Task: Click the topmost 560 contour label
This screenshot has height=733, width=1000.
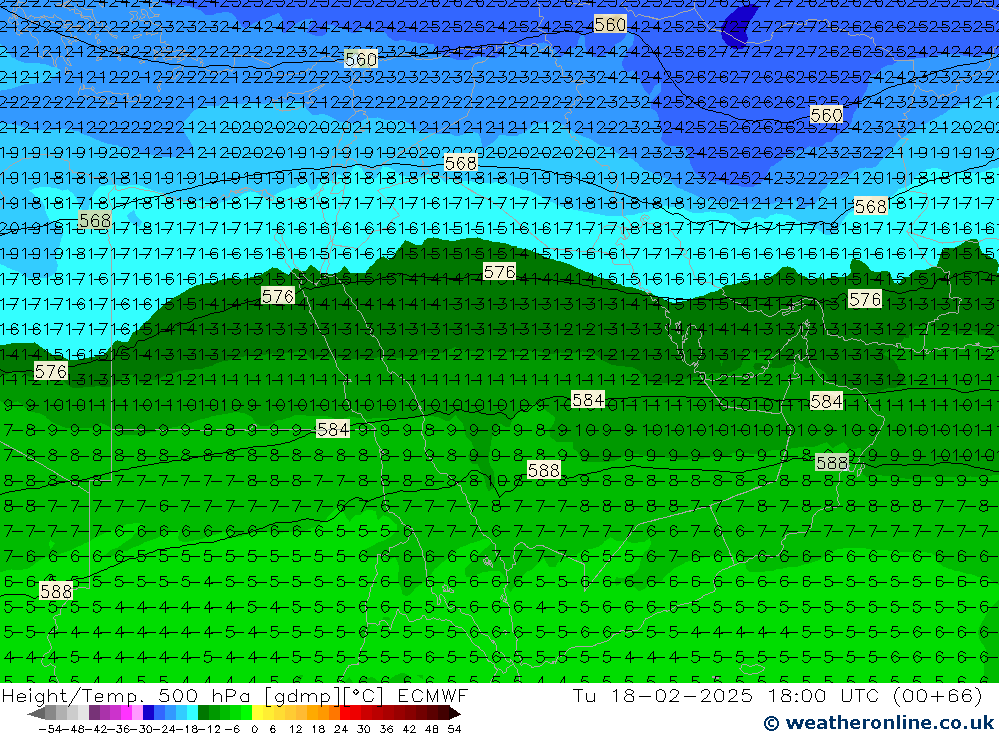Action: 610,24
